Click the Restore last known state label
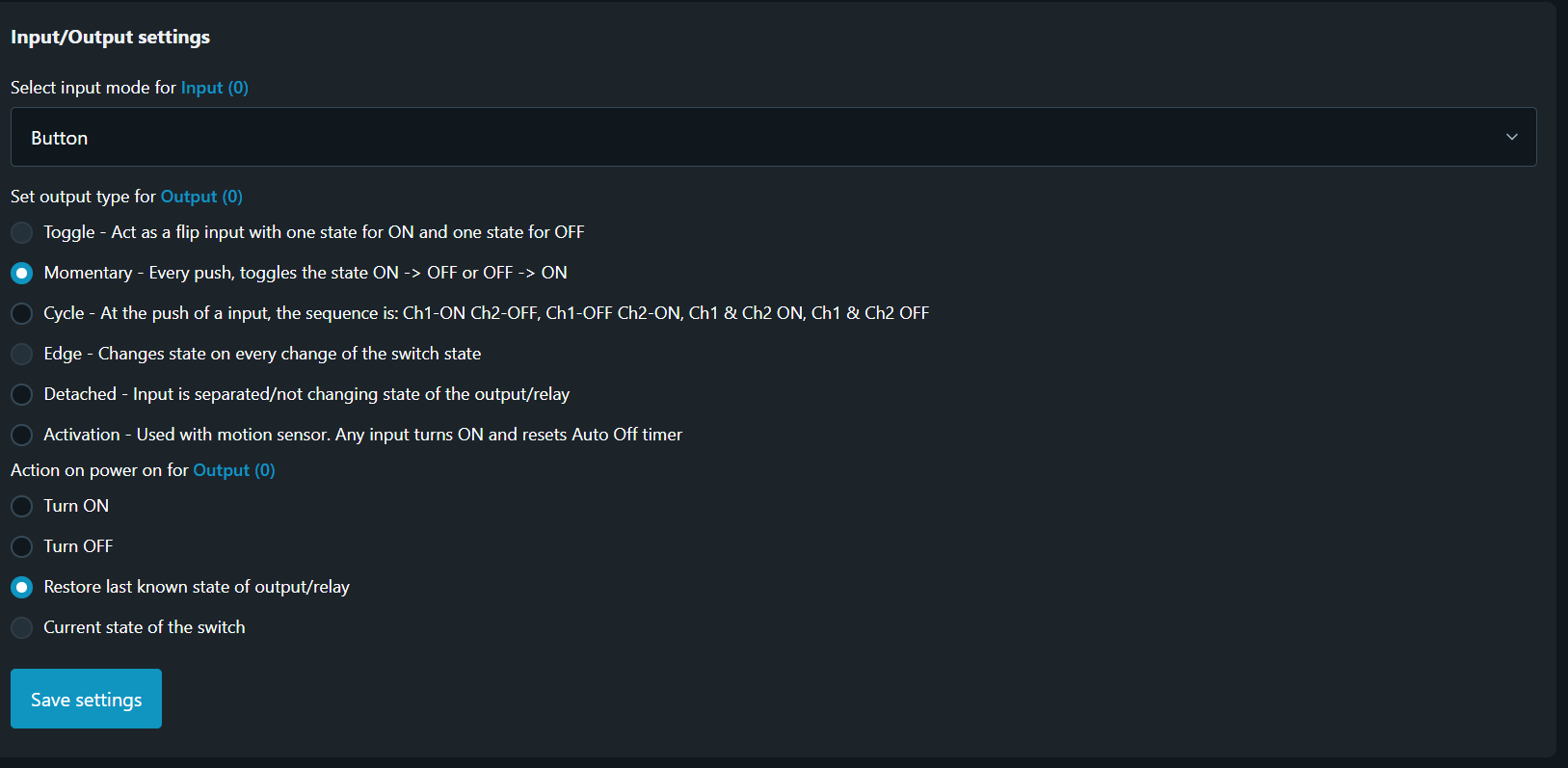 click(x=197, y=587)
